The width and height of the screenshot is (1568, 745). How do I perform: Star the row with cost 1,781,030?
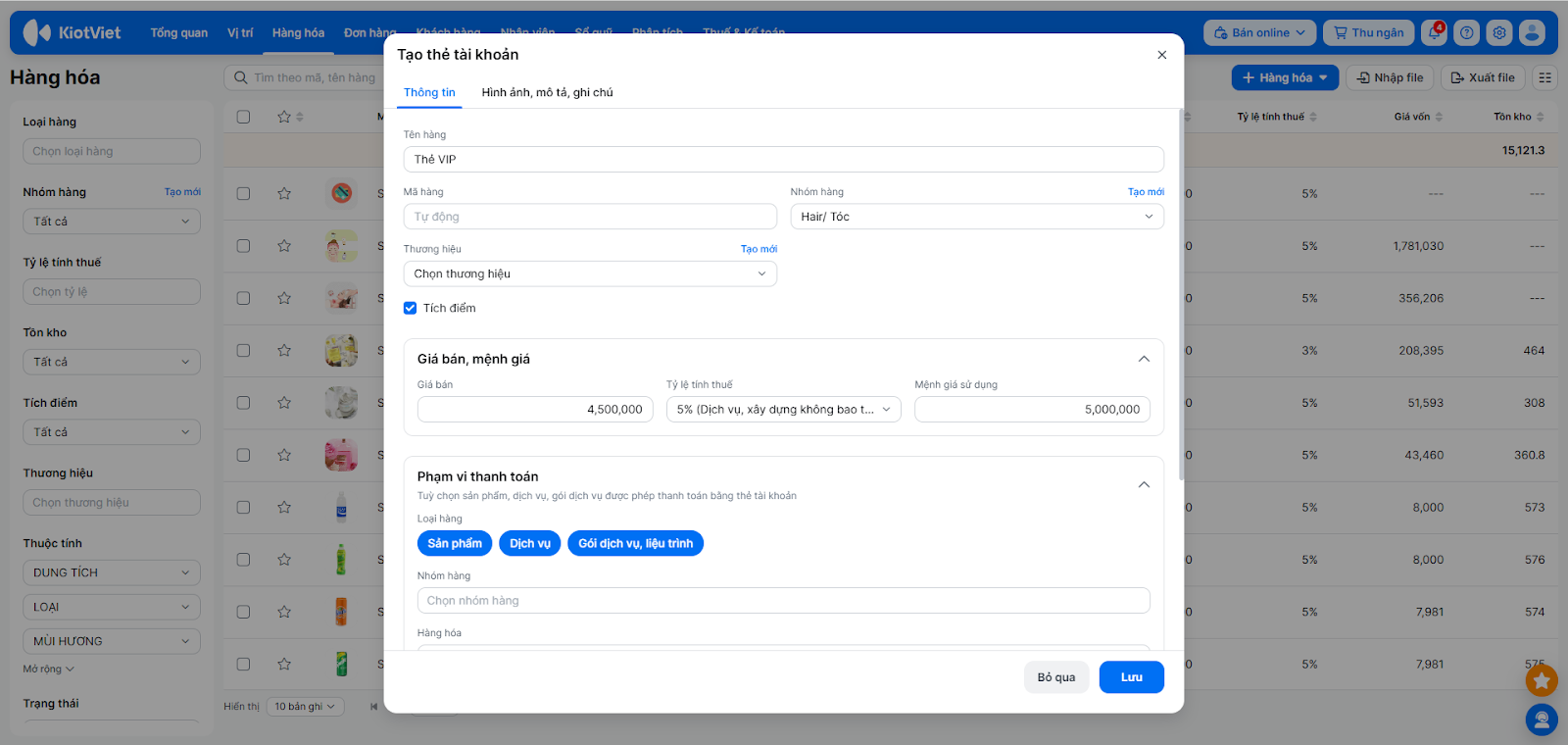pos(284,246)
